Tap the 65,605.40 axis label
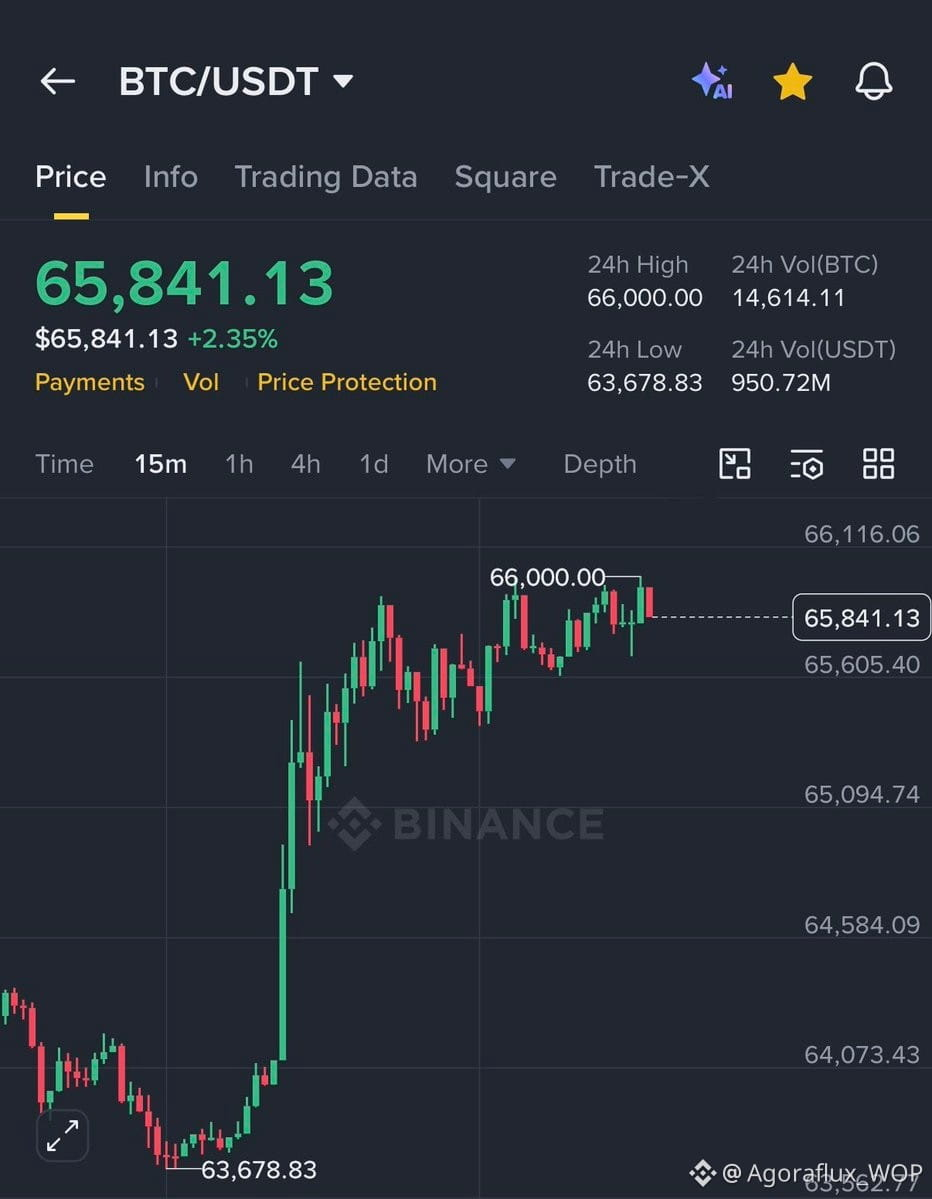The height and width of the screenshot is (1199, 932). pos(862,664)
